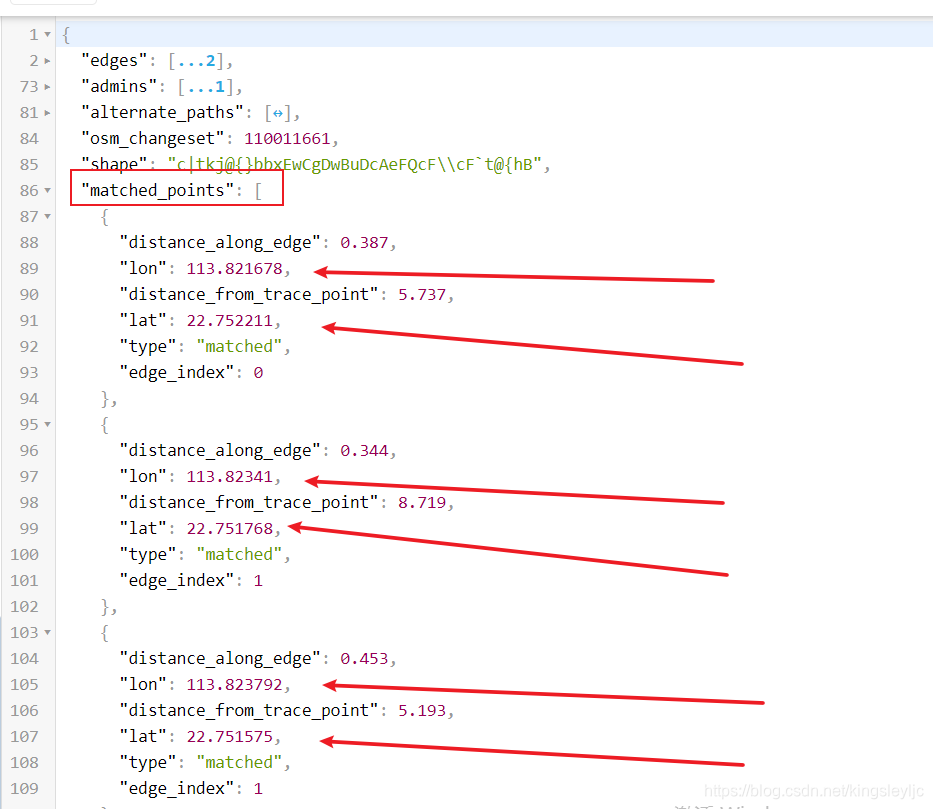Collapse the third matched point object on line 103

(47, 633)
